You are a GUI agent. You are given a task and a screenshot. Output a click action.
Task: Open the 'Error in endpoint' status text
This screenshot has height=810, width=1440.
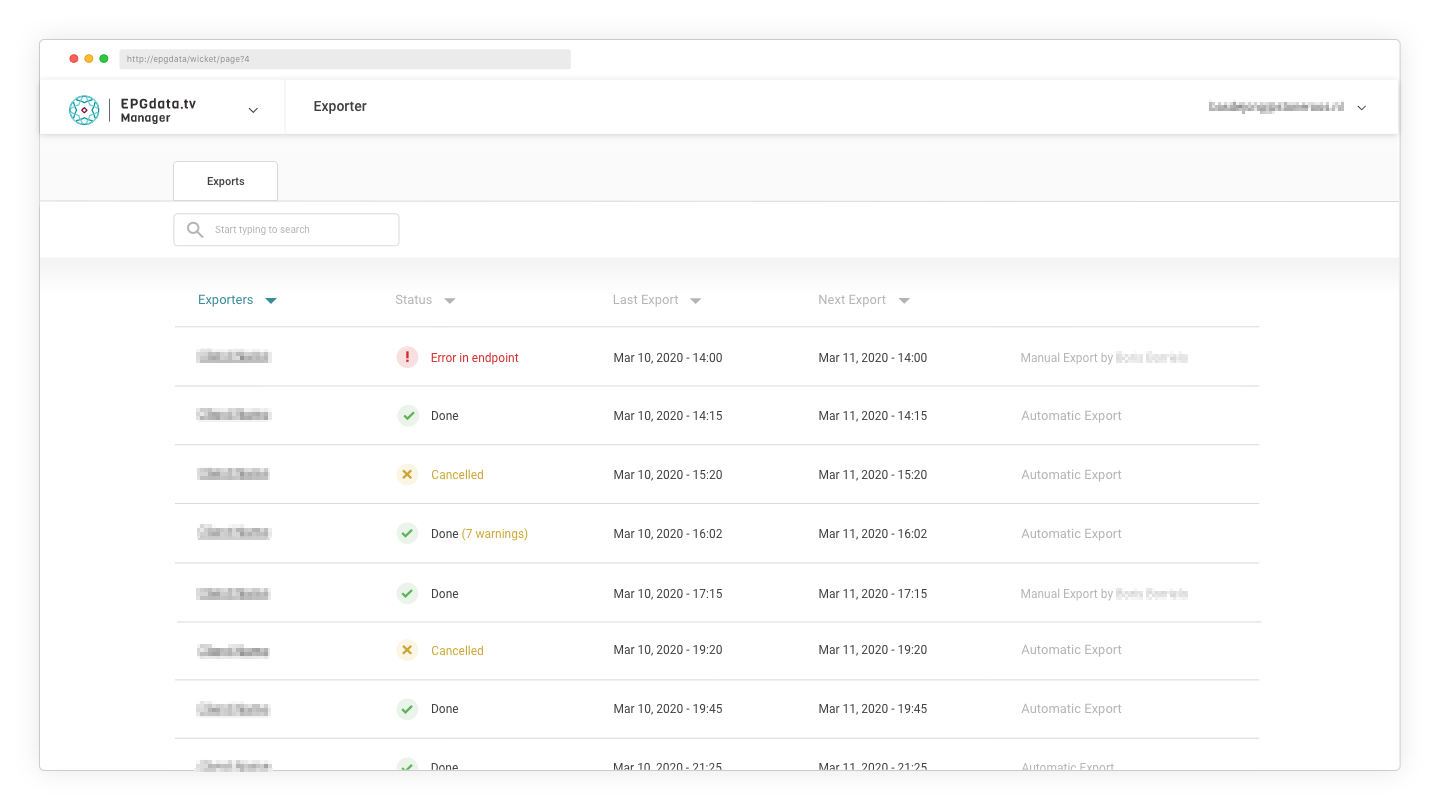coord(475,358)
